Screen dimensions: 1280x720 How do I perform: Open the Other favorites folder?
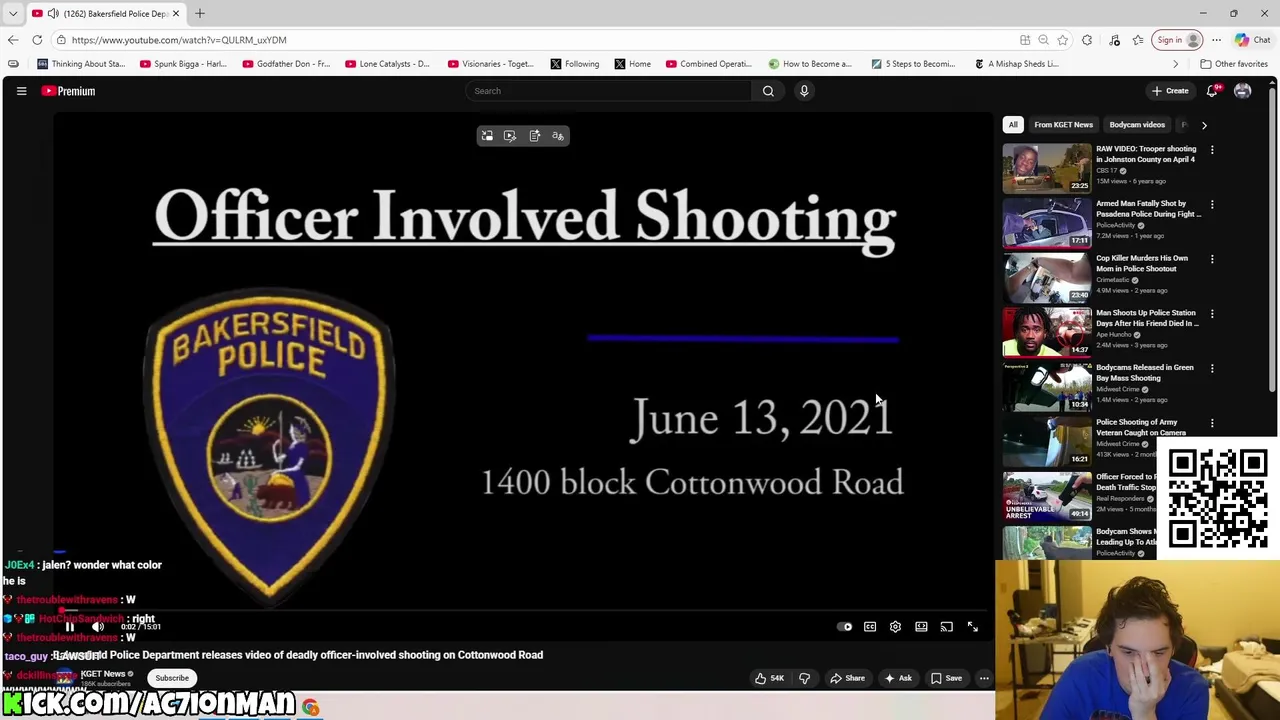[1234, 64]
